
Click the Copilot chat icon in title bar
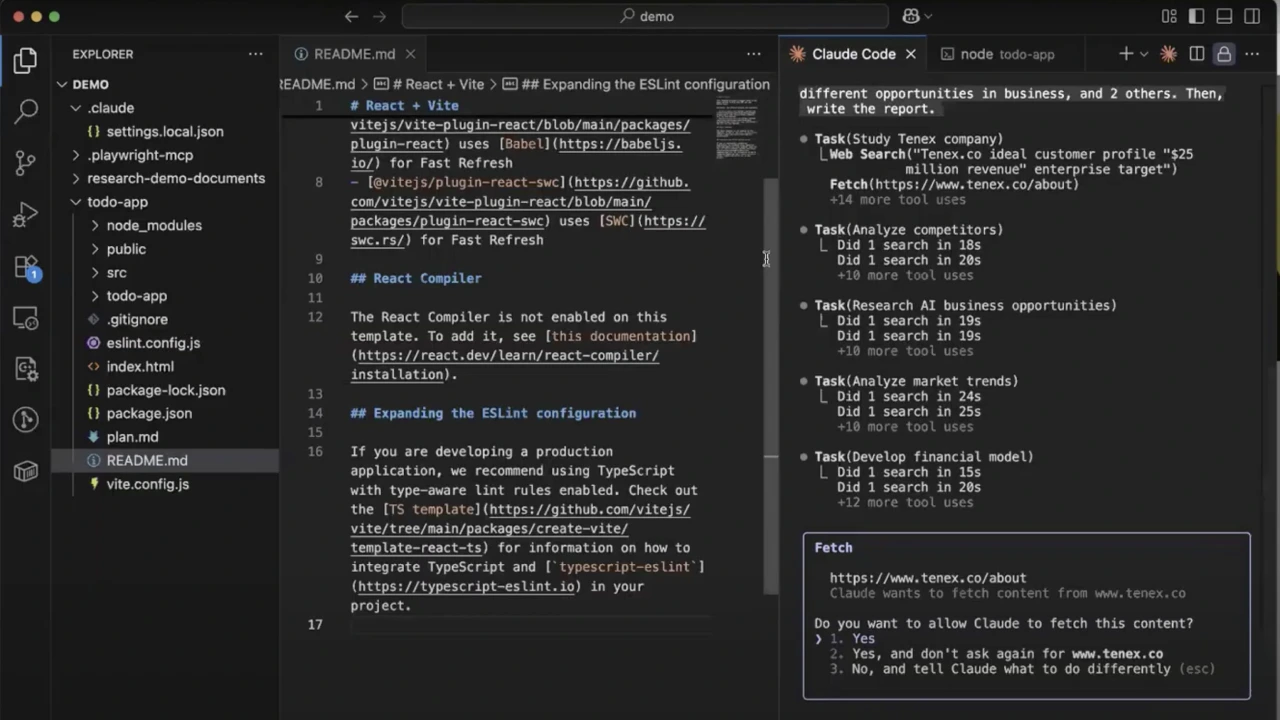911,16
